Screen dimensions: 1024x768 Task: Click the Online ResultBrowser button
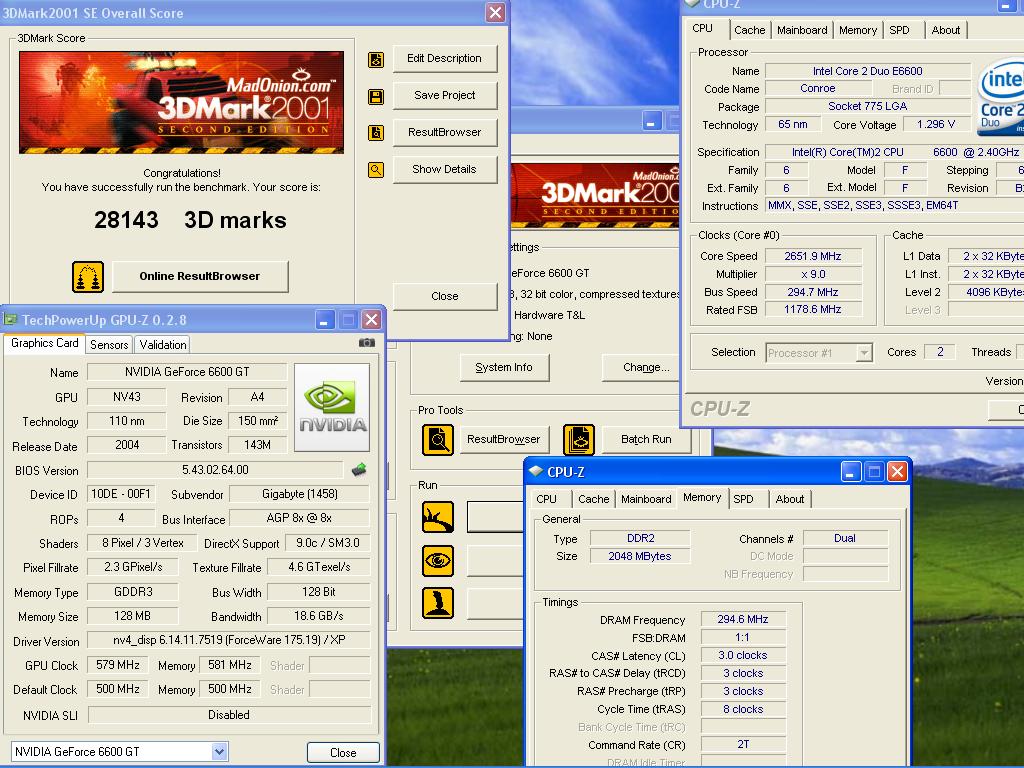point(200,276)
